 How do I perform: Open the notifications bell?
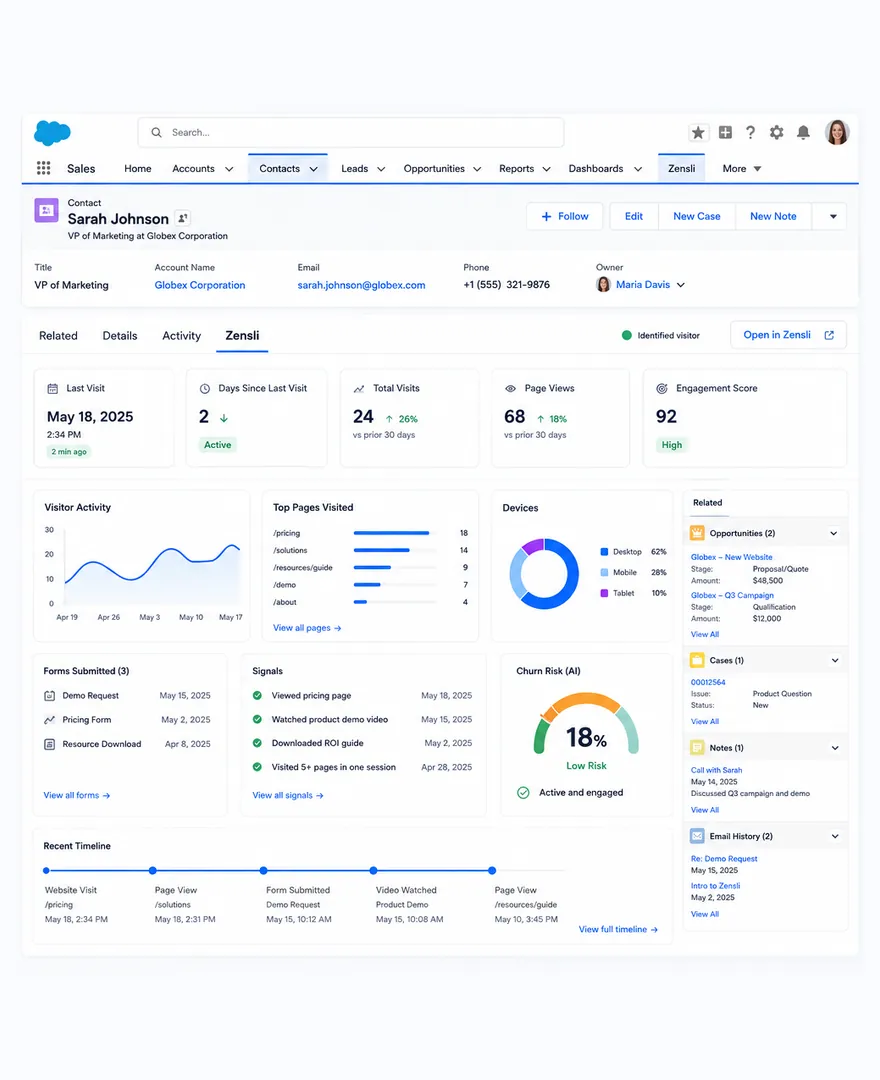(803, 132)
